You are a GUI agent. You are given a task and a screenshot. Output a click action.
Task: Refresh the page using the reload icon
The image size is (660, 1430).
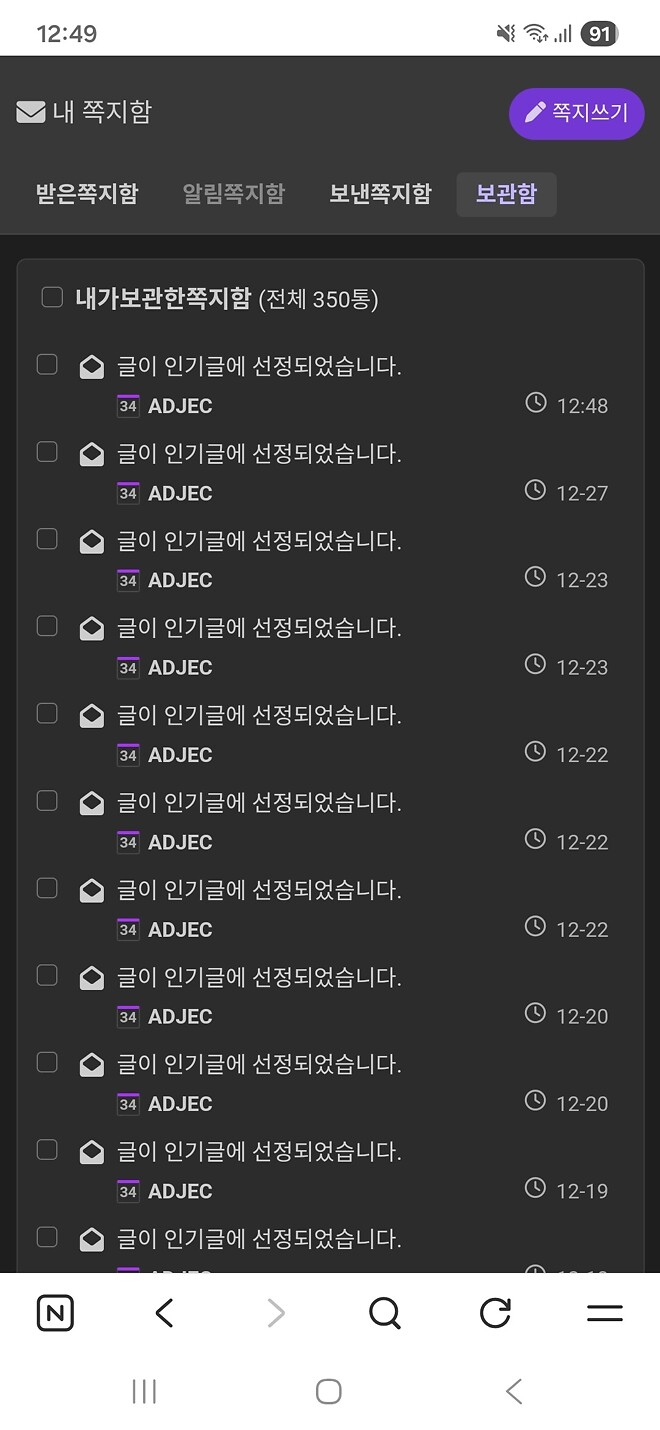(x=495, y=1313)
